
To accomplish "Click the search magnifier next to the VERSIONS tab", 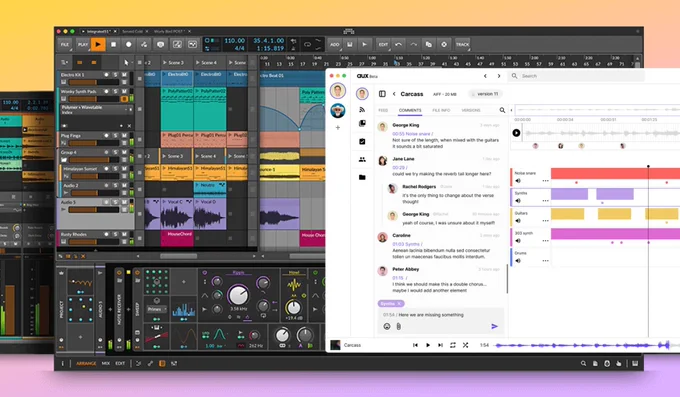I will click(502, 110).
